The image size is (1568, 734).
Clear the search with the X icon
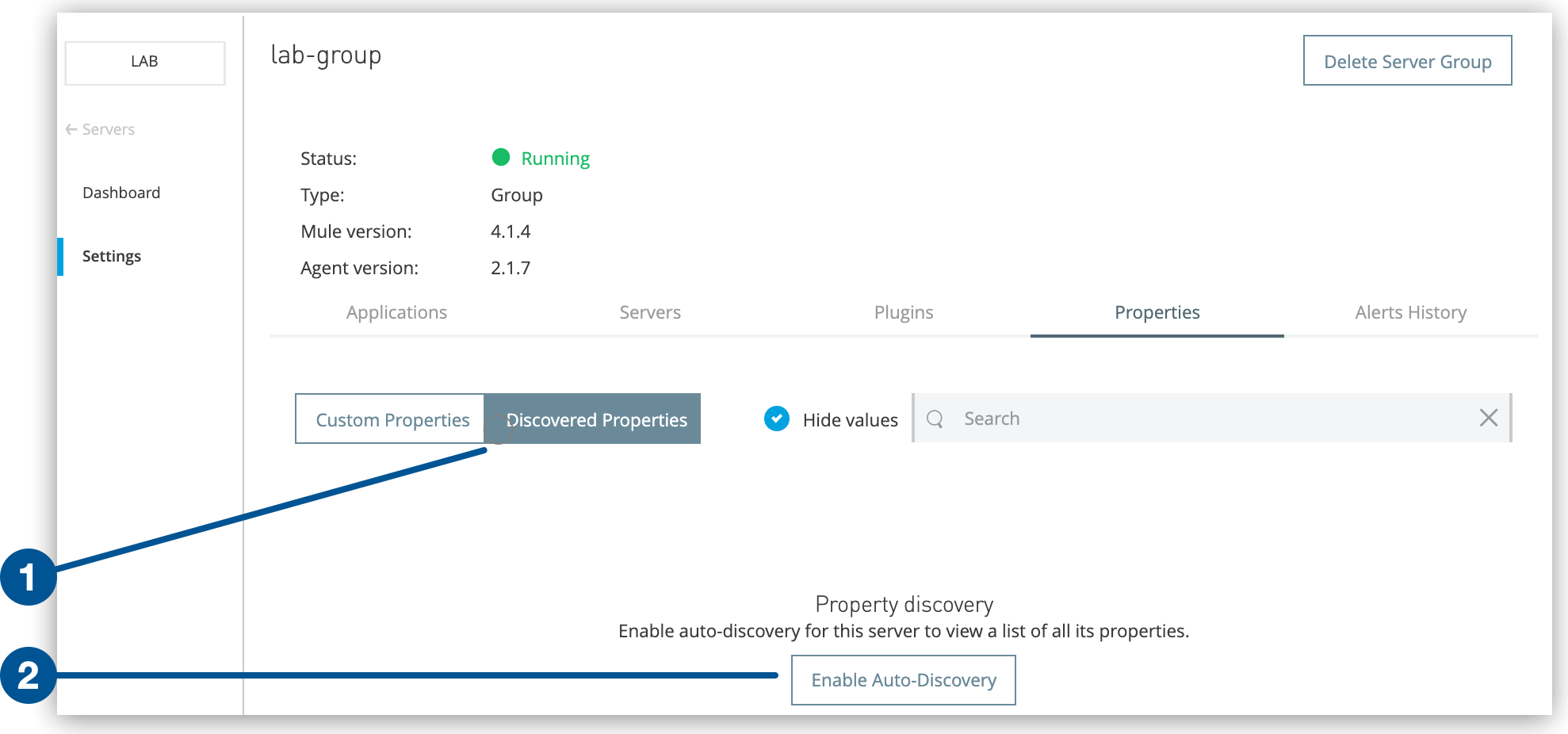1489,419
